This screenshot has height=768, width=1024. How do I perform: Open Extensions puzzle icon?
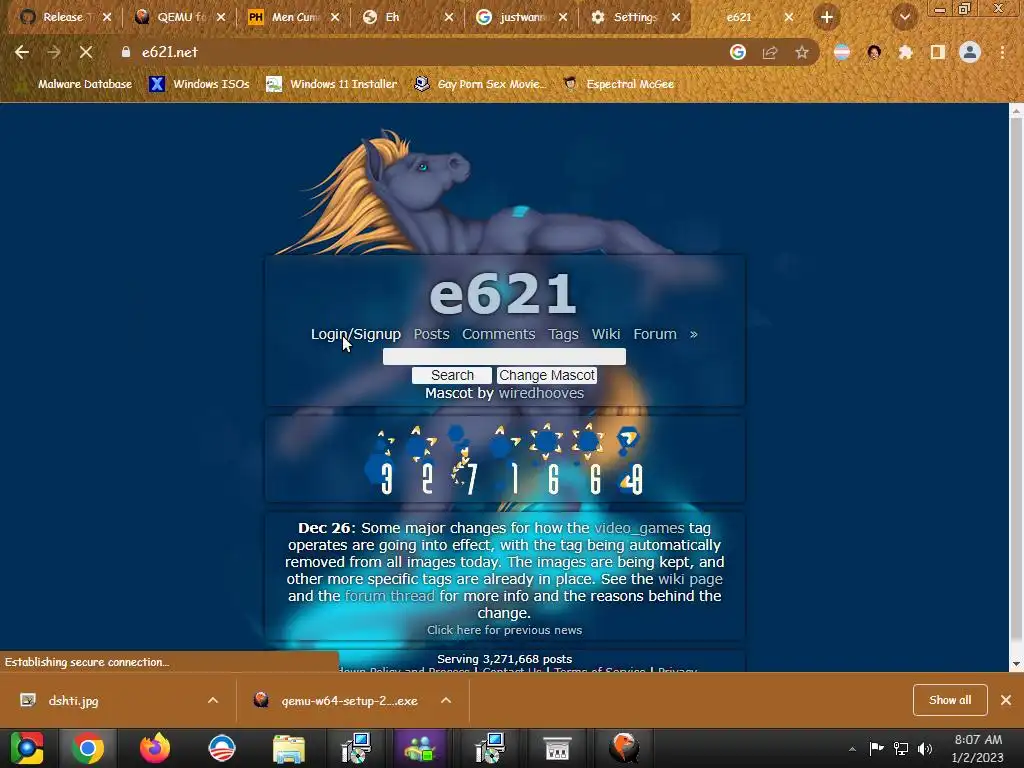point(905,52)
